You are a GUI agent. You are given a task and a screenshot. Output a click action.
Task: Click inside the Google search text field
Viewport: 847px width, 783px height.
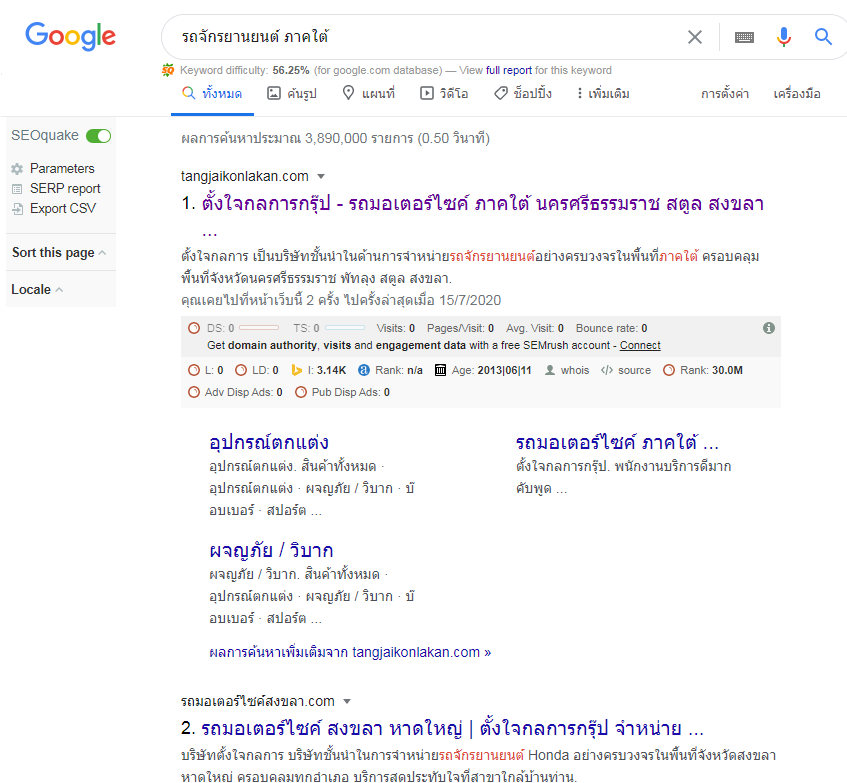click(x=420, y=37)
